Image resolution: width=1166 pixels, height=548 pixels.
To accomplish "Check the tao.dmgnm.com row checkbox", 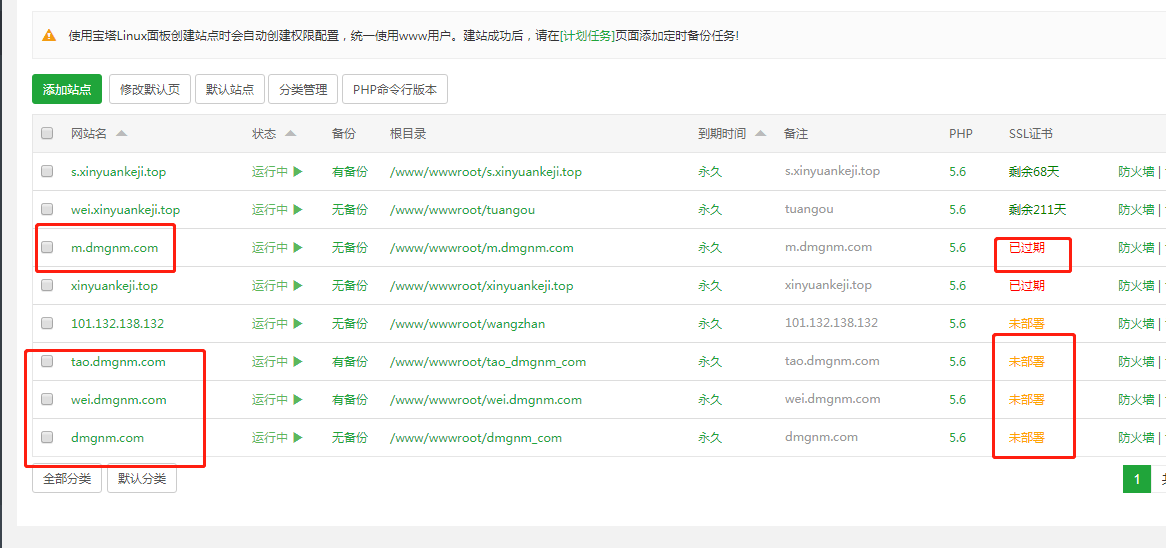I will (x=47, y=361).
